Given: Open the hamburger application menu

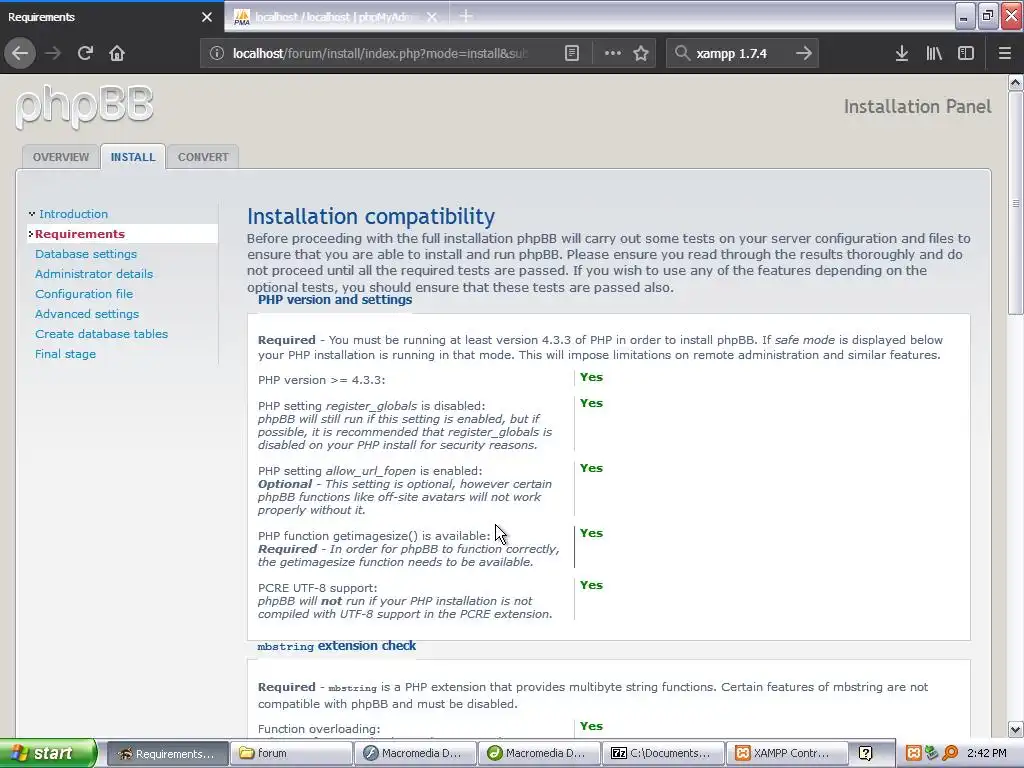Looking at the screenshot, I should click(1004, 53).
